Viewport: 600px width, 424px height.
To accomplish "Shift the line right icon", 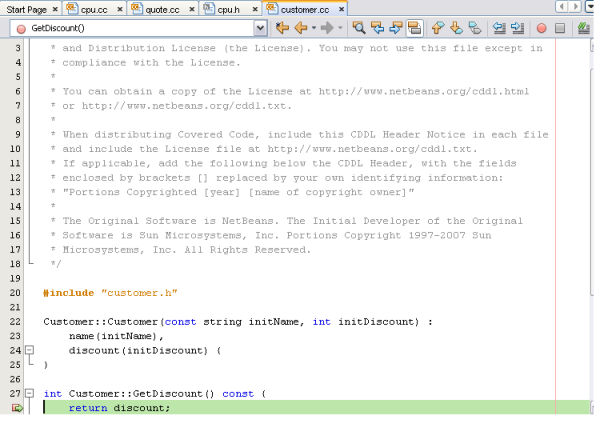I will click(517, 28).
